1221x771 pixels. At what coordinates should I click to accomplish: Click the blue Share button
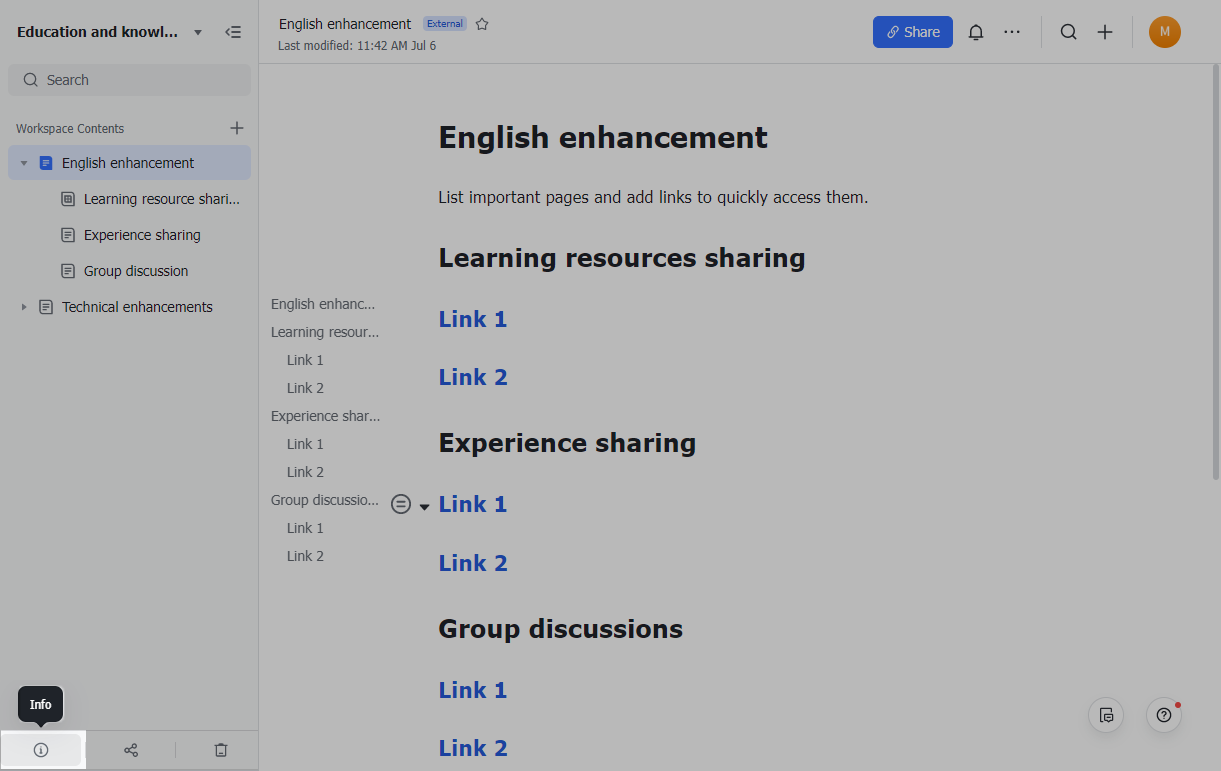pyautogui.click(x=912, y=31)
